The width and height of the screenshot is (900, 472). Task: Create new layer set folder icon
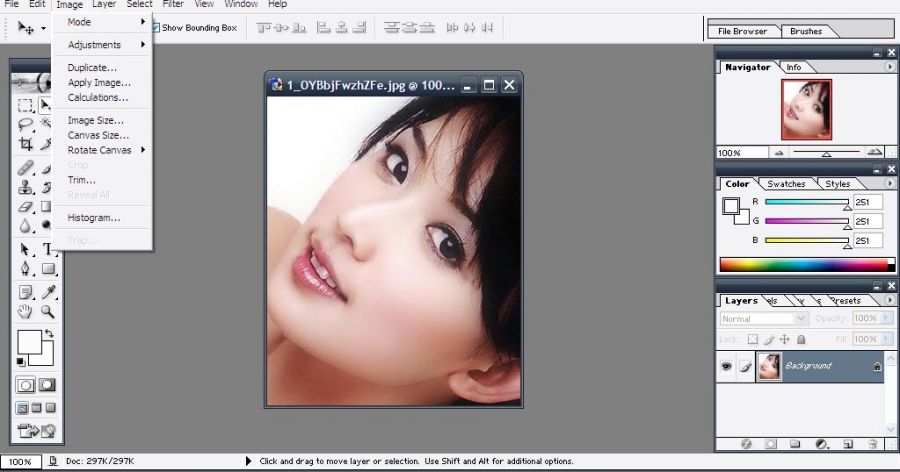tap(795, 444)
